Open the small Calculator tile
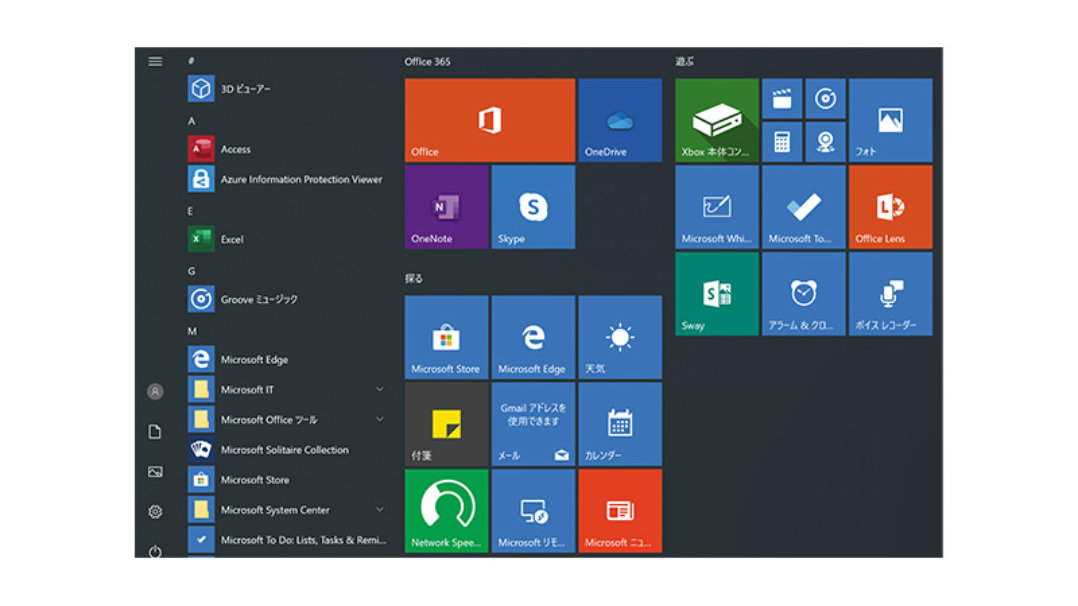The image size is (1078, 606). (782, 142)
